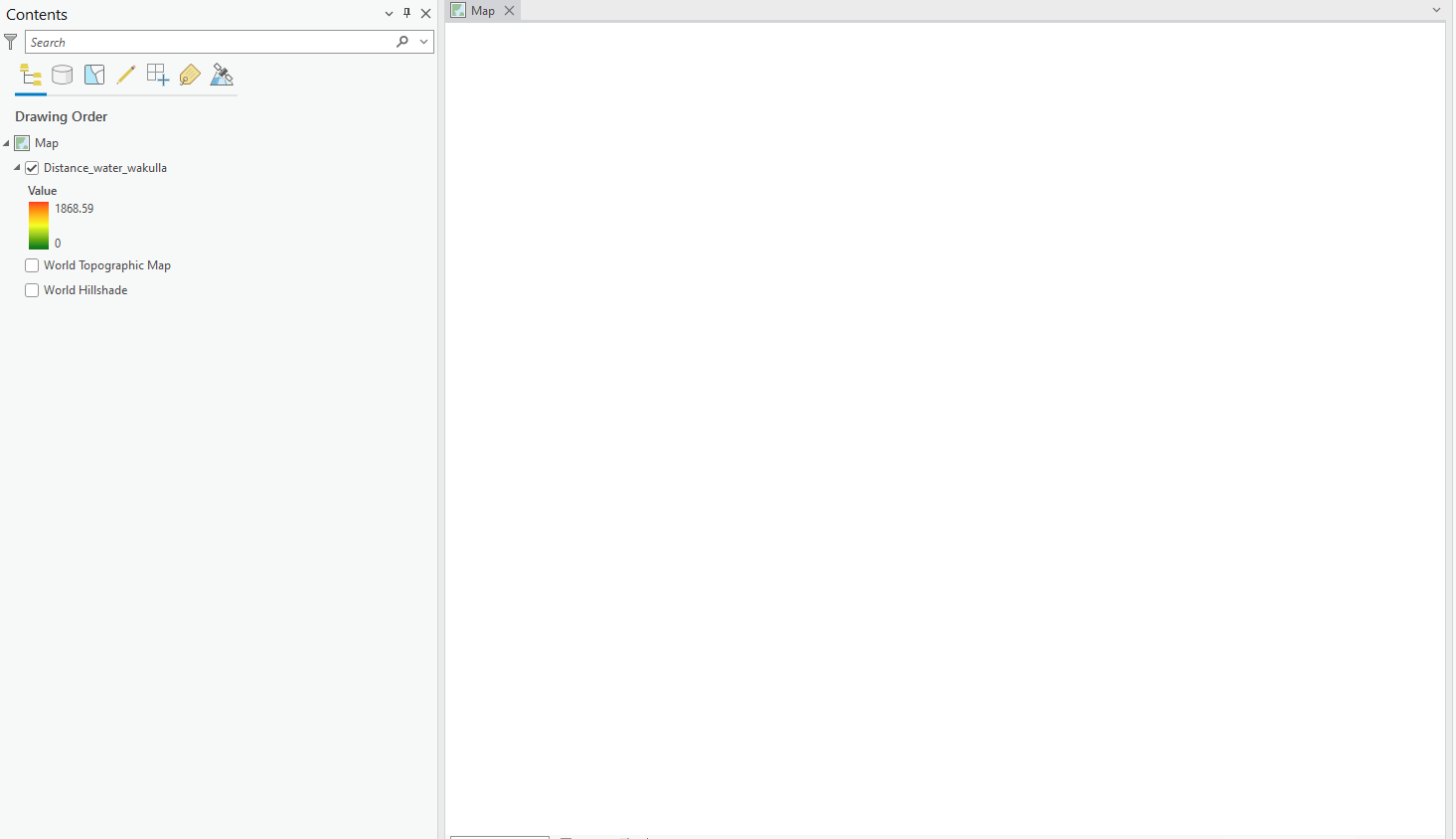
Task: Select the Map view tab
Action: click(x=482, y=10)
